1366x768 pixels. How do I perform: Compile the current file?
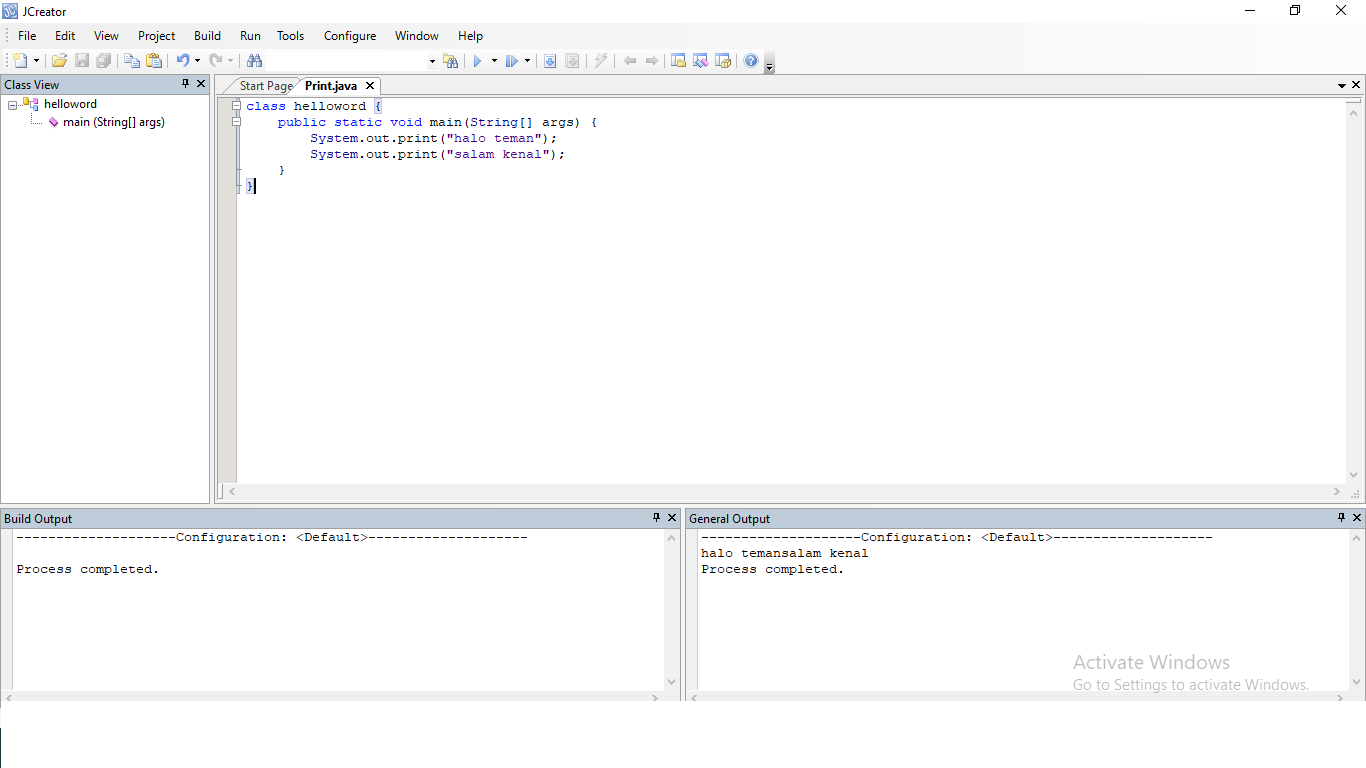(x=550, y=60)
